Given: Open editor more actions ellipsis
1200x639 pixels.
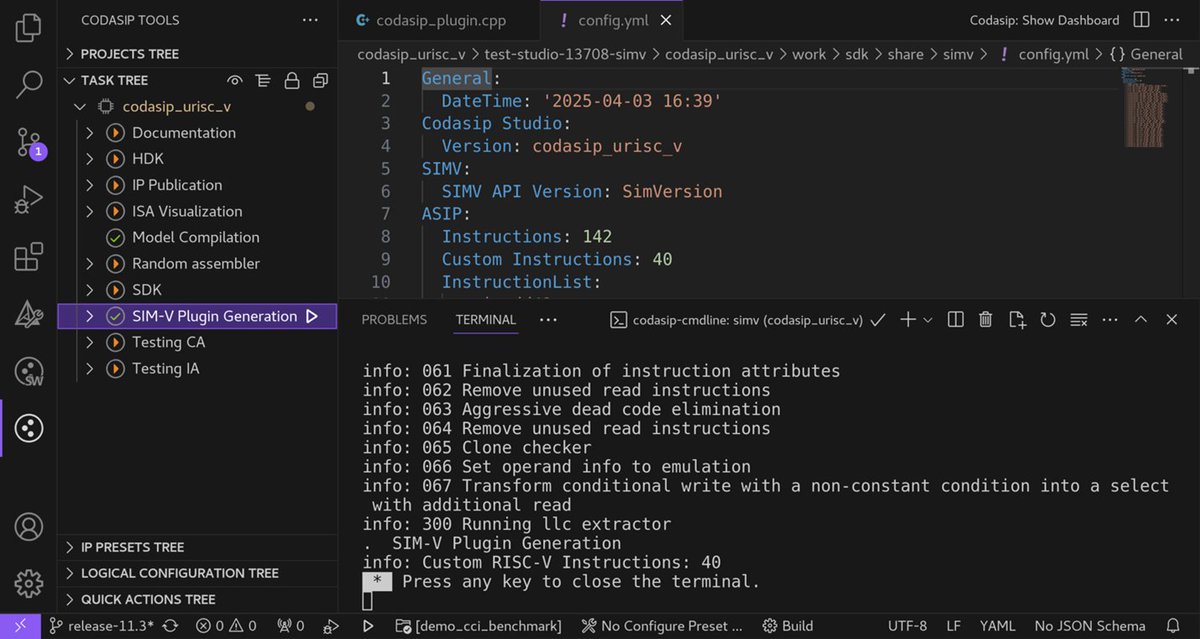Looking at the screenshot, I should tap(1173, 20).
